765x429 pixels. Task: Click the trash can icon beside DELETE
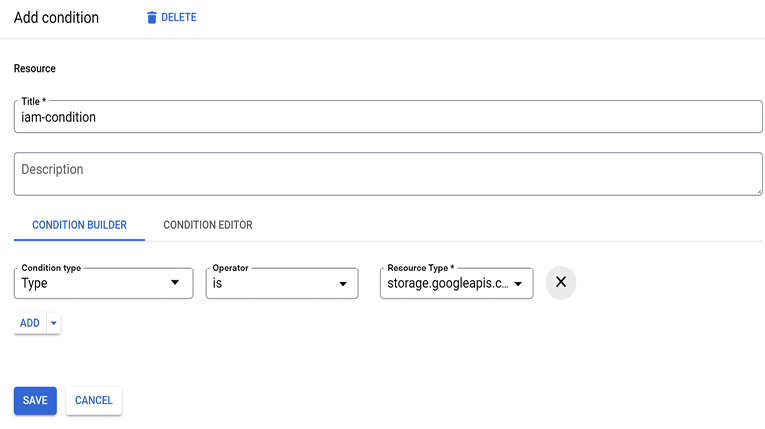[152, 18]
